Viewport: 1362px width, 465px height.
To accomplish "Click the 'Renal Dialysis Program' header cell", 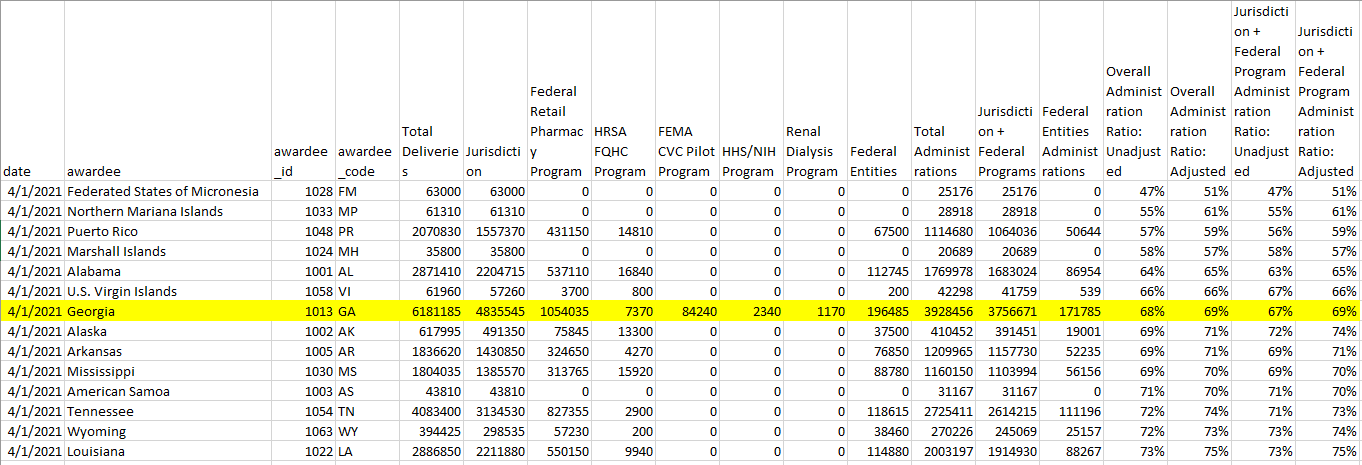I will click(814, 91).
